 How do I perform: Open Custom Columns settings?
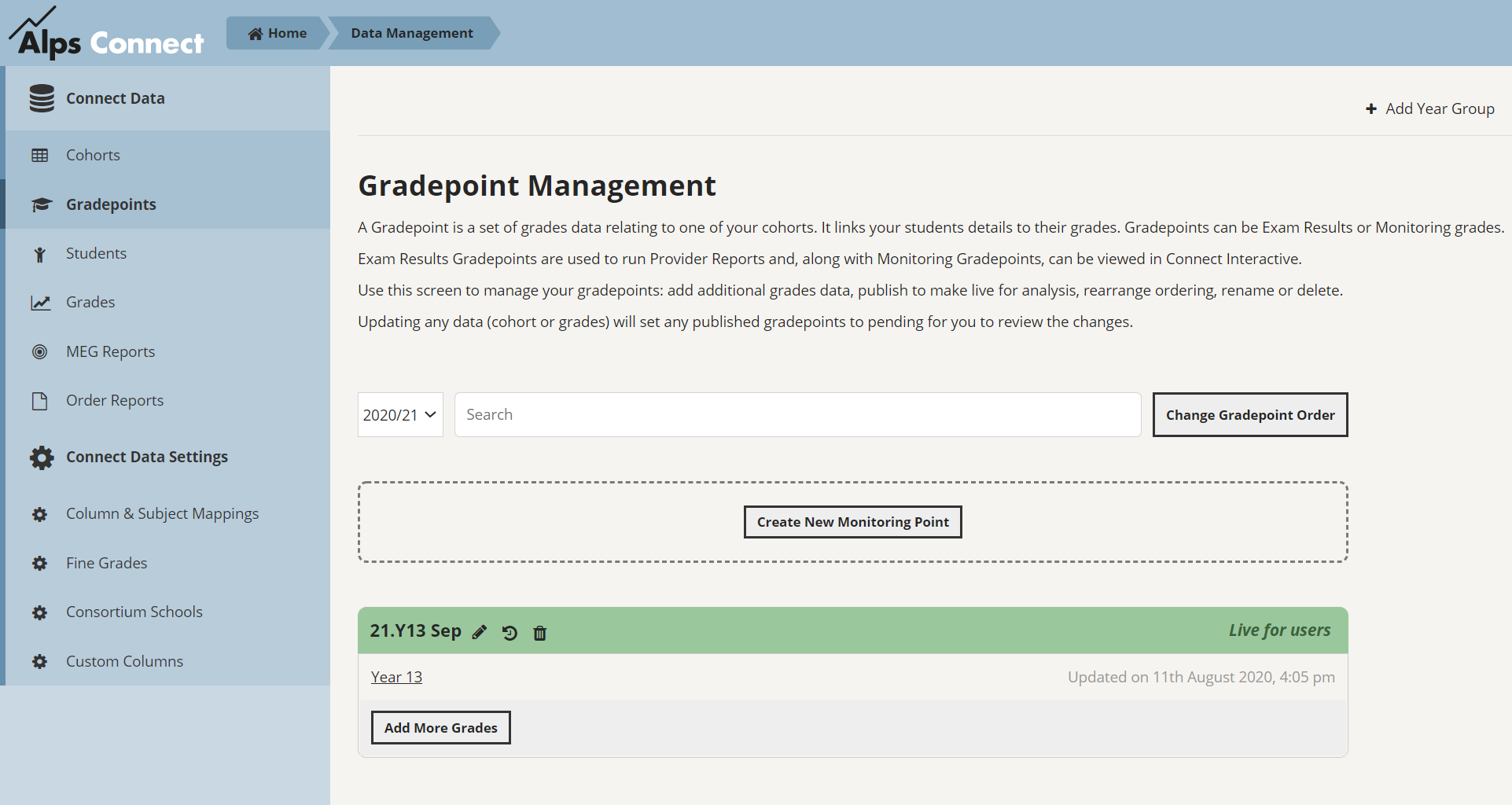(x=167, y=661)
